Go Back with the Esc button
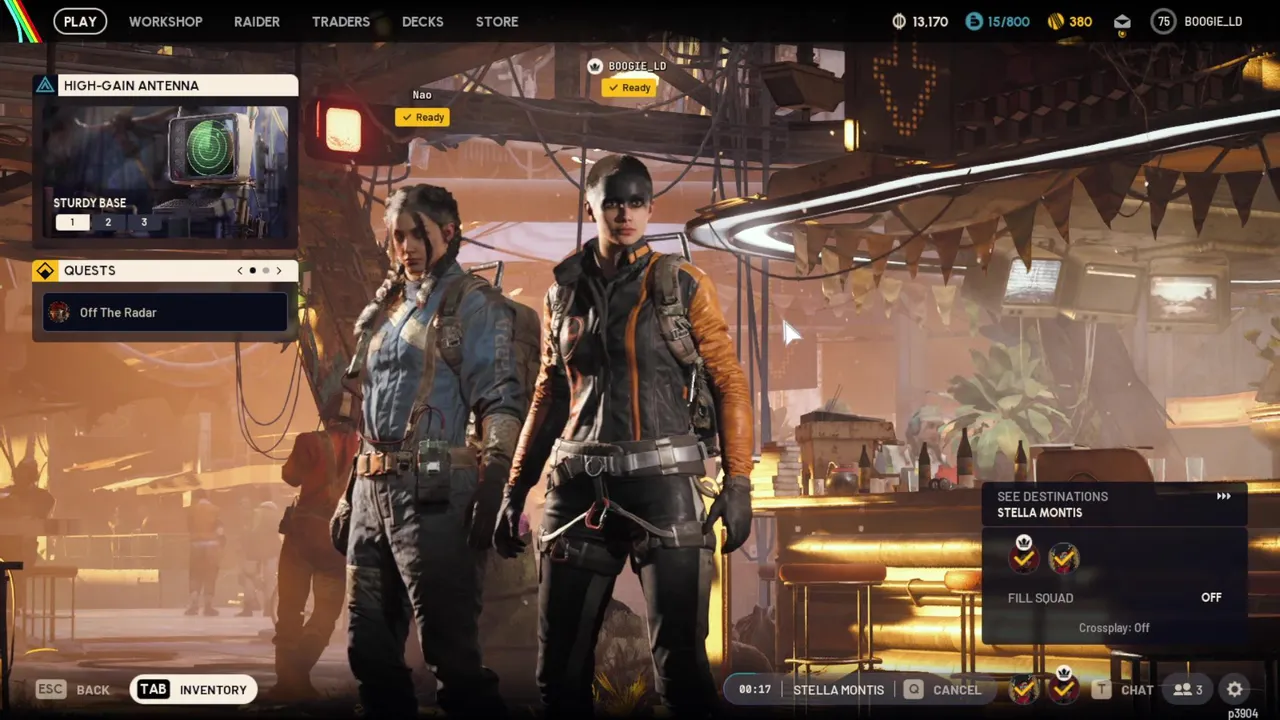This screenshot has width=1280, height=720. coord(74,690)
